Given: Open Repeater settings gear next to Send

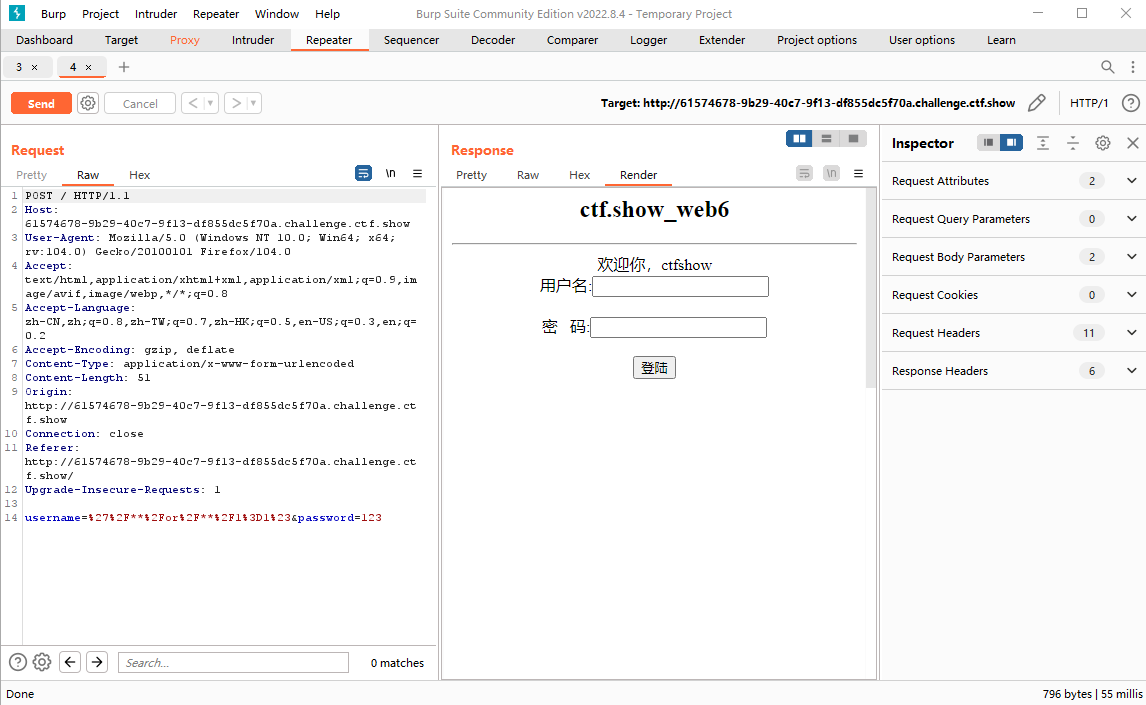Looking at the screenshot, I should pos(88,103).
